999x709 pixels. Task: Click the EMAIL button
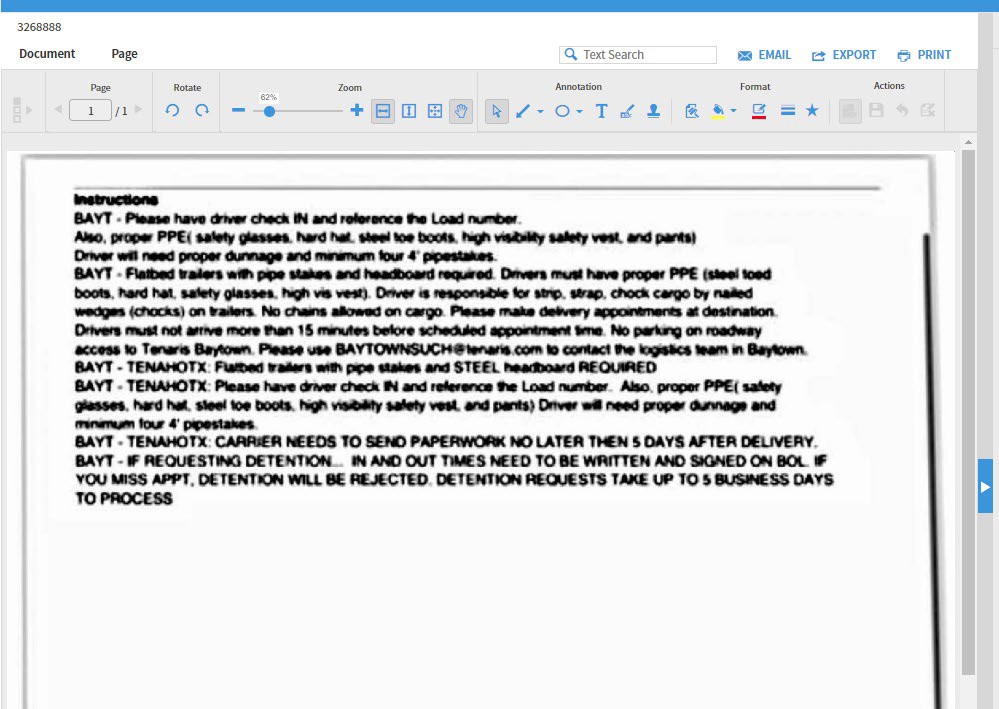764,55
